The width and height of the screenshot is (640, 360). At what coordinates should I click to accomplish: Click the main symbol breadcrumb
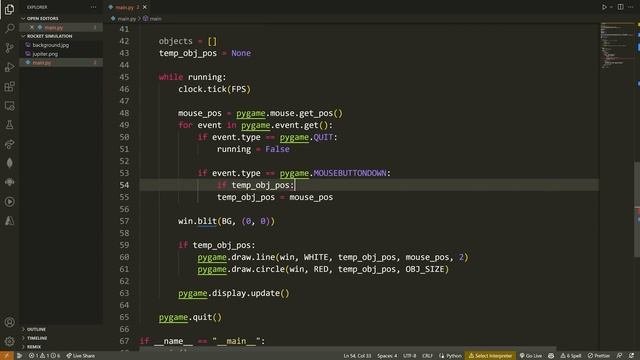155,18
